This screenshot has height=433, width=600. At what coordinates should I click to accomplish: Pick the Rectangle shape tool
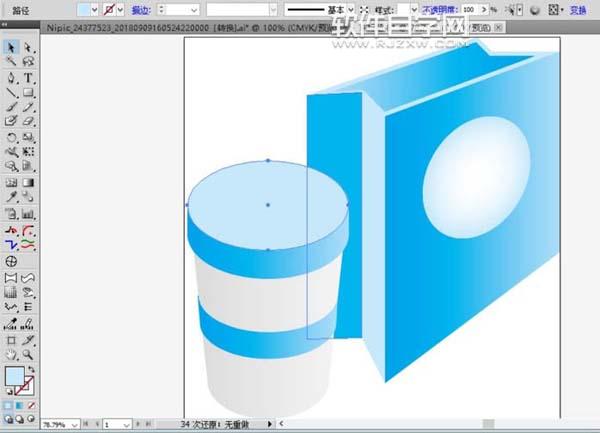click(28, 92)
